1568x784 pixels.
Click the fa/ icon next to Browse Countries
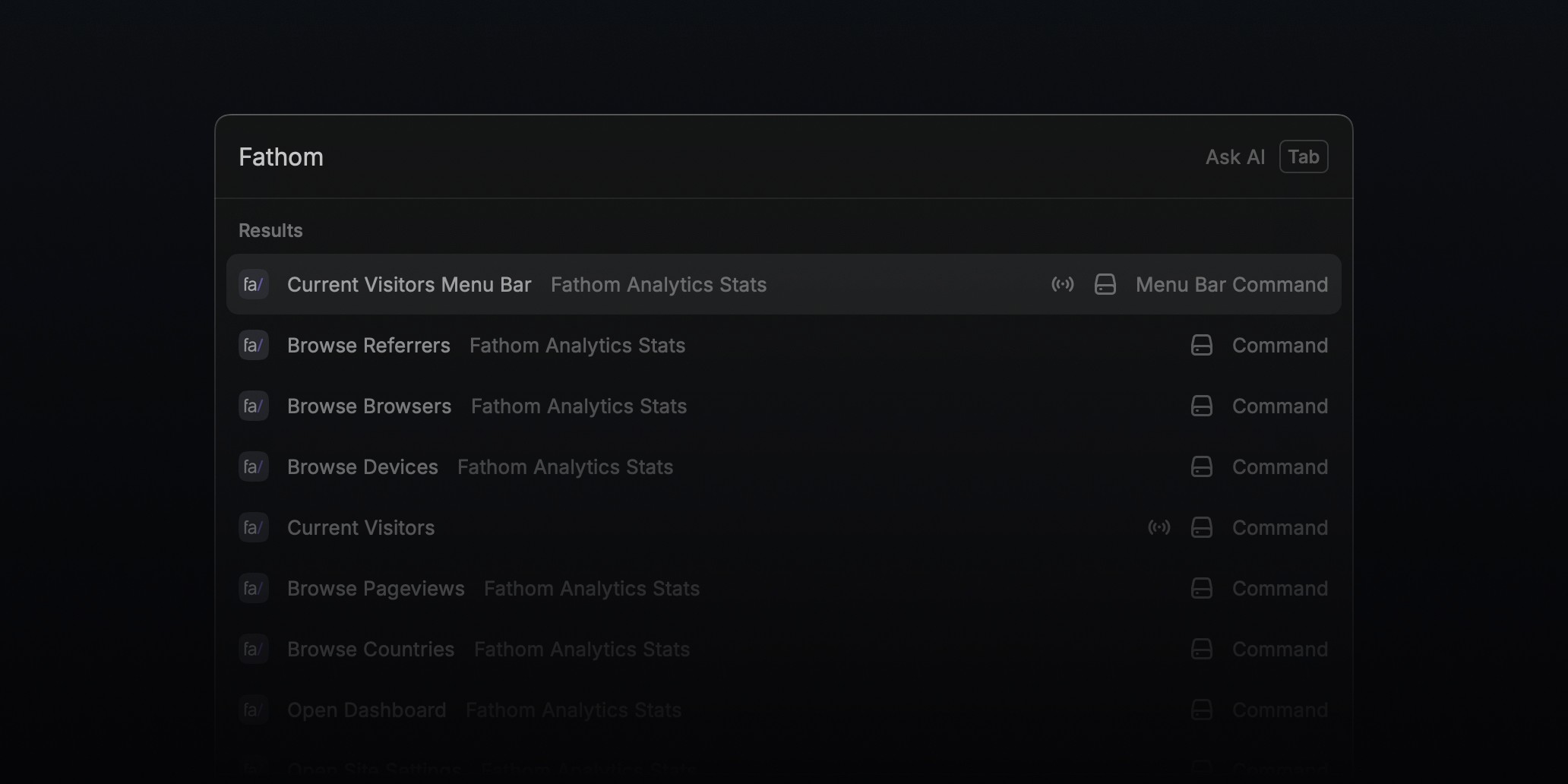tap(253, 649)
